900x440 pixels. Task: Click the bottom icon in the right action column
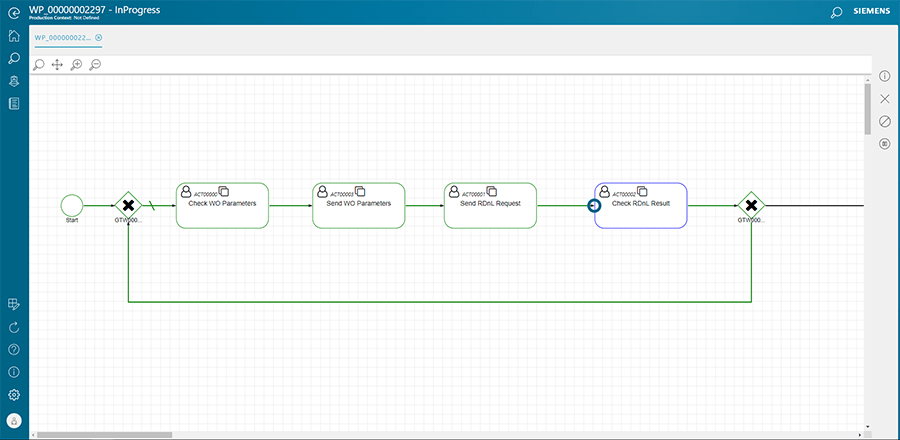885,143
